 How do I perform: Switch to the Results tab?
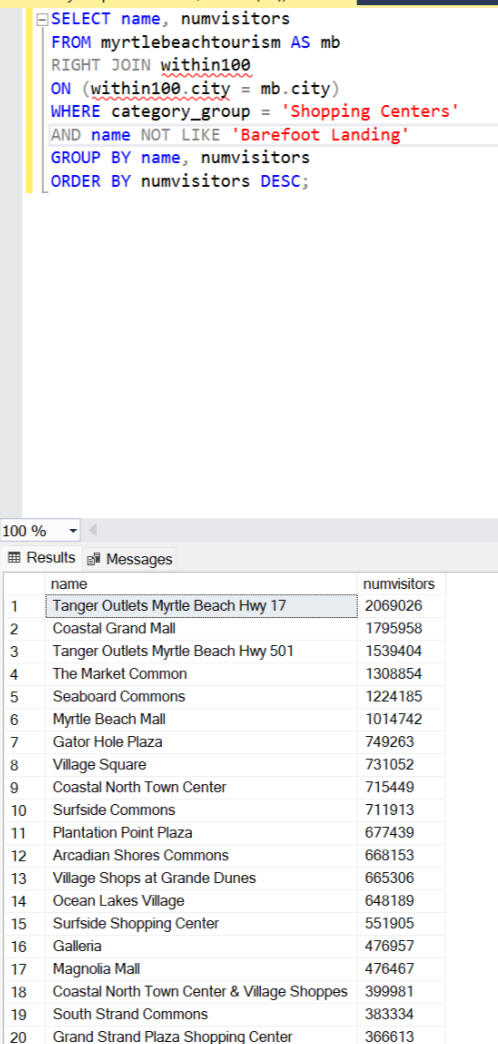point(41,557)
